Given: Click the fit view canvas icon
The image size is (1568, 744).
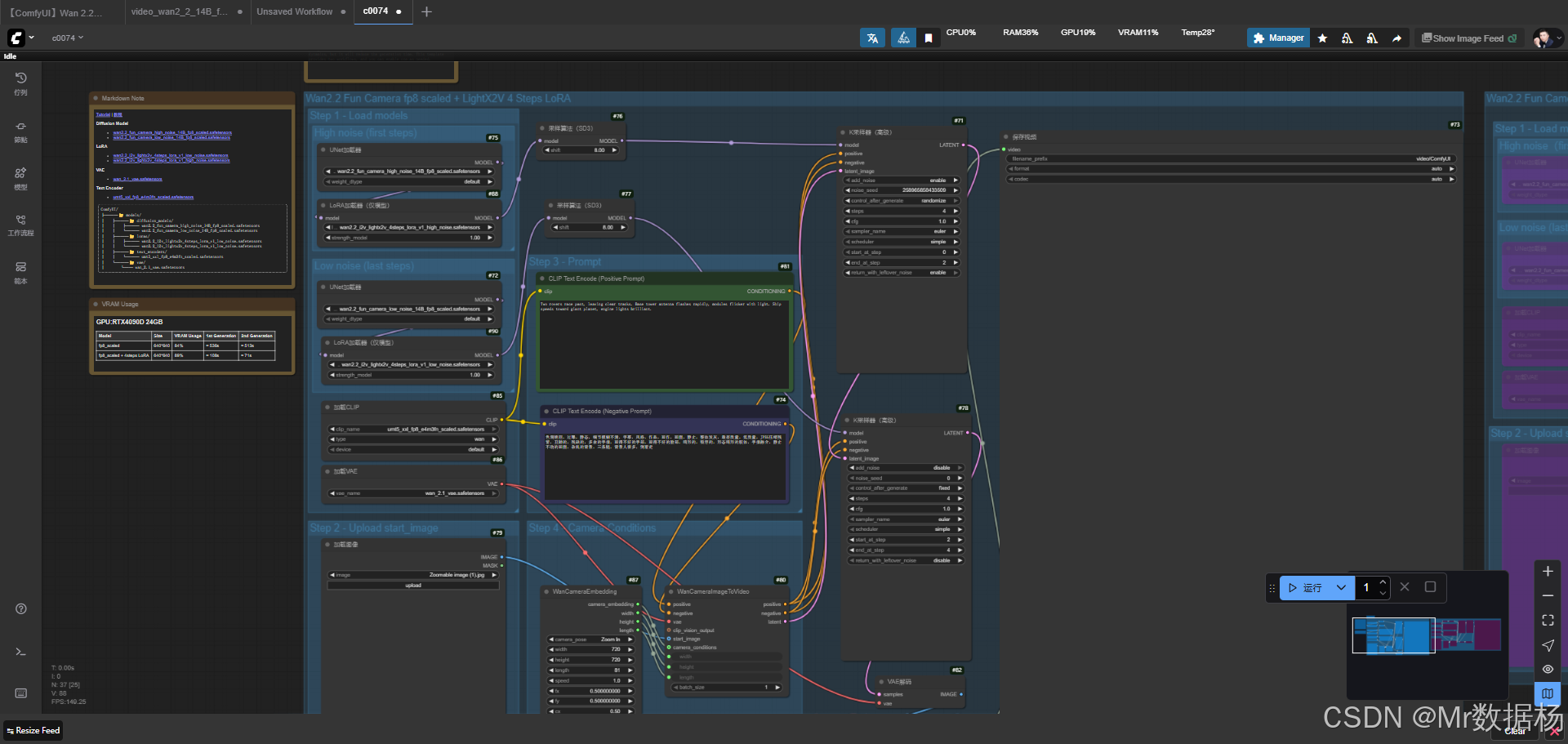Looking at the screenshot, I should click(x=1548, y=621).
